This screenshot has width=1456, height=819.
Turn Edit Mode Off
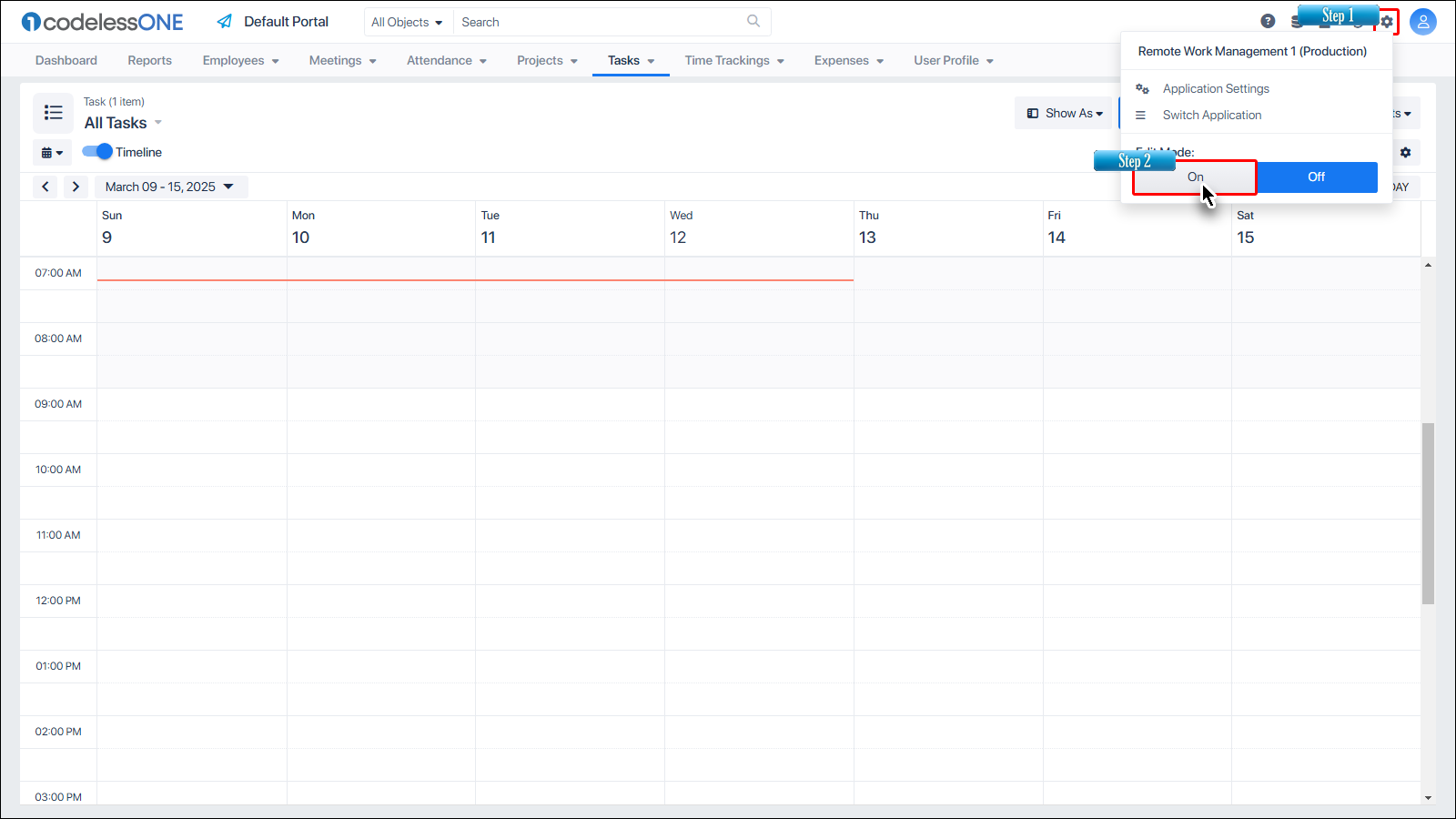point(1317,177)
